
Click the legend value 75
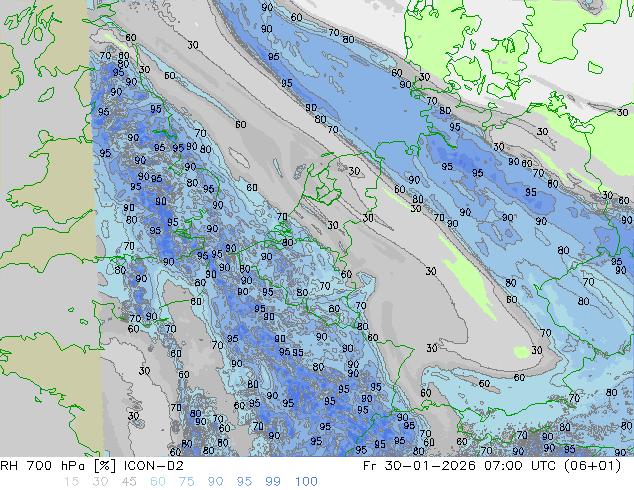[x=186, y=482]
